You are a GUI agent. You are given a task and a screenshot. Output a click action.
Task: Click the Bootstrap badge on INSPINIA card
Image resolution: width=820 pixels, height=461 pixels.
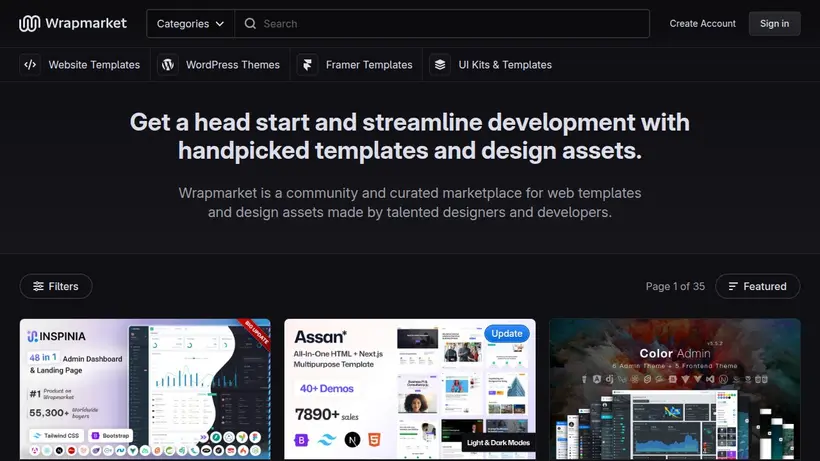coord(110,435)
